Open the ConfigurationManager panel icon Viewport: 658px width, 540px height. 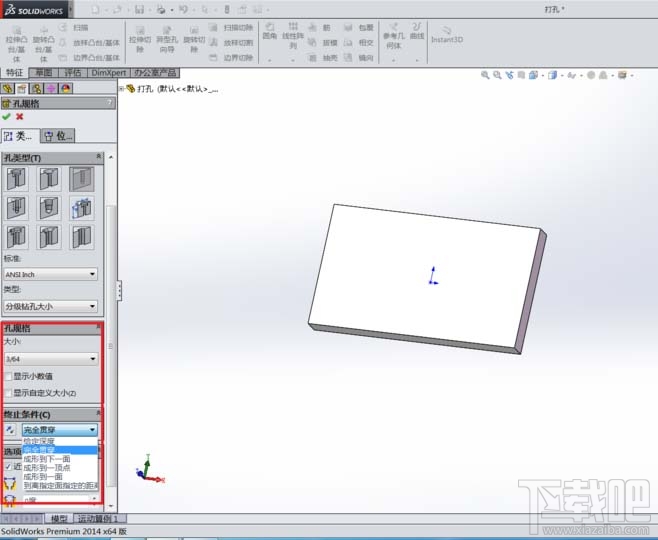click(x=37, y=88)
